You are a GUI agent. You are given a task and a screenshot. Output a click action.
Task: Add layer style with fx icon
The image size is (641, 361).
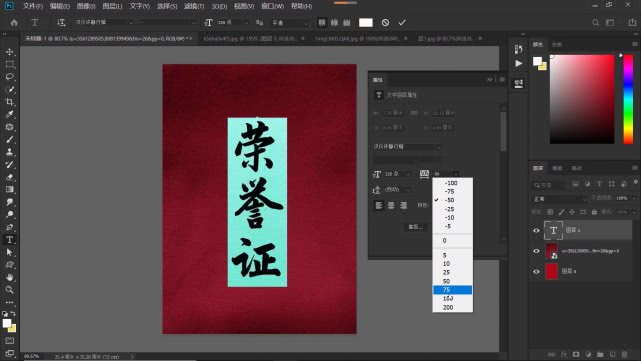point(564,354)
